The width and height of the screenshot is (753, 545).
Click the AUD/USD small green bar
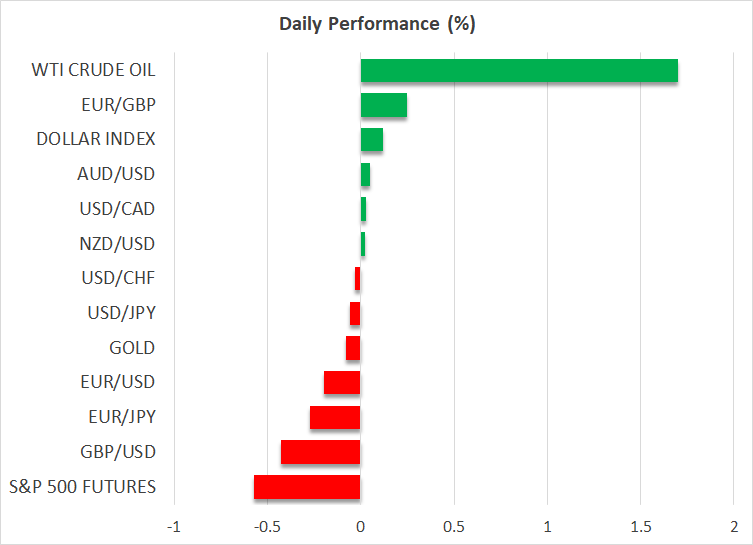click(x=365, y=175)
